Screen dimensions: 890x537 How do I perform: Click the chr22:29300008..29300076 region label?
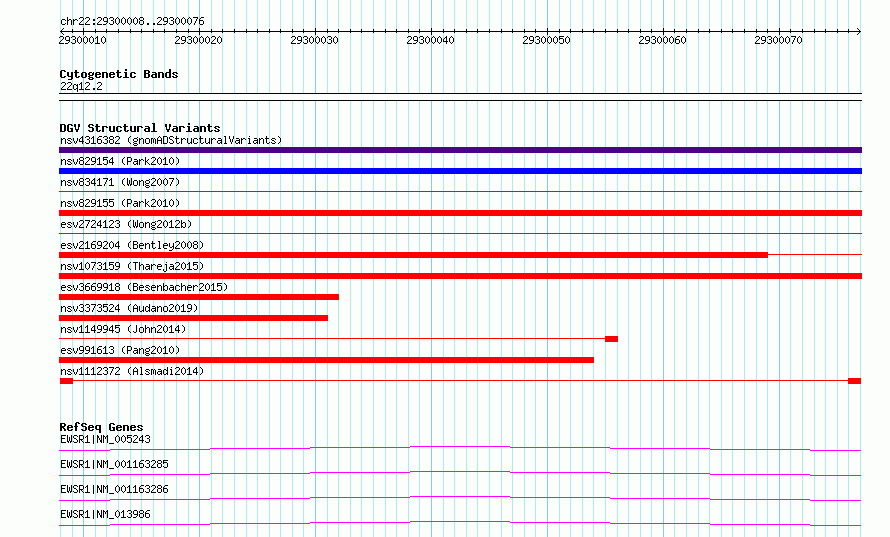tap(132, 21)
